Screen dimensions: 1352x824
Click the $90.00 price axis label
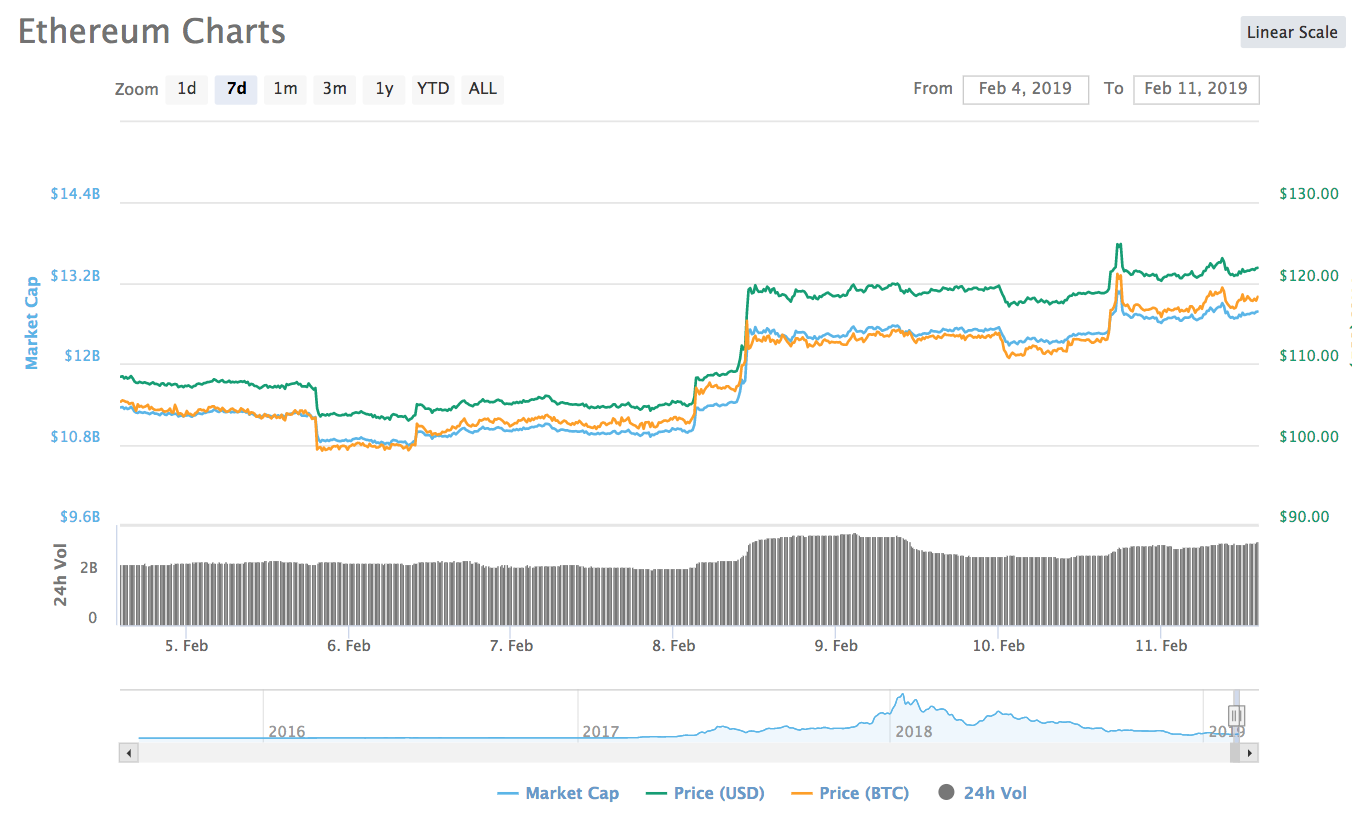pyautogui.click(x=1304, y=516)
